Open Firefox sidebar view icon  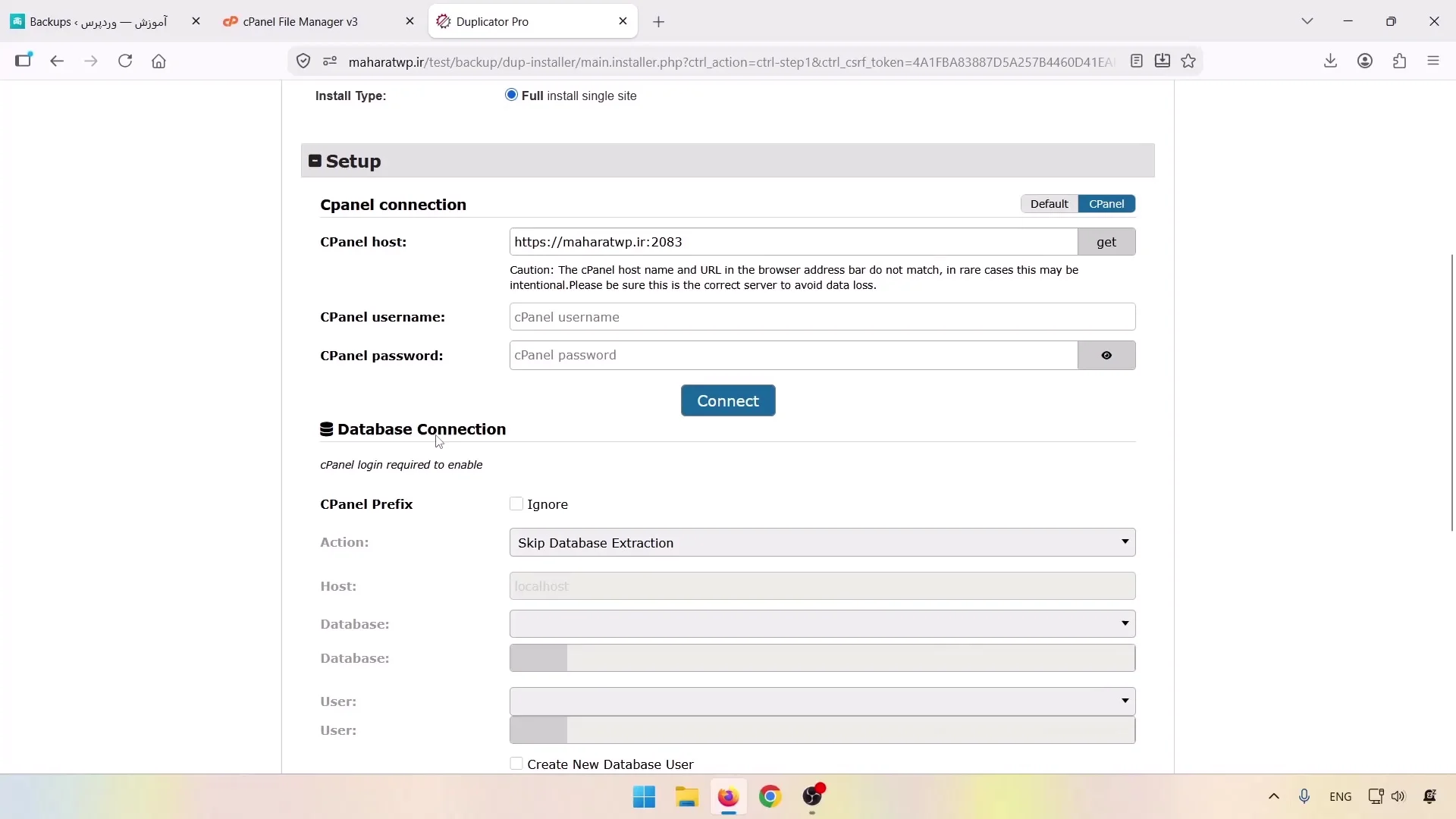tap(24, 61)
